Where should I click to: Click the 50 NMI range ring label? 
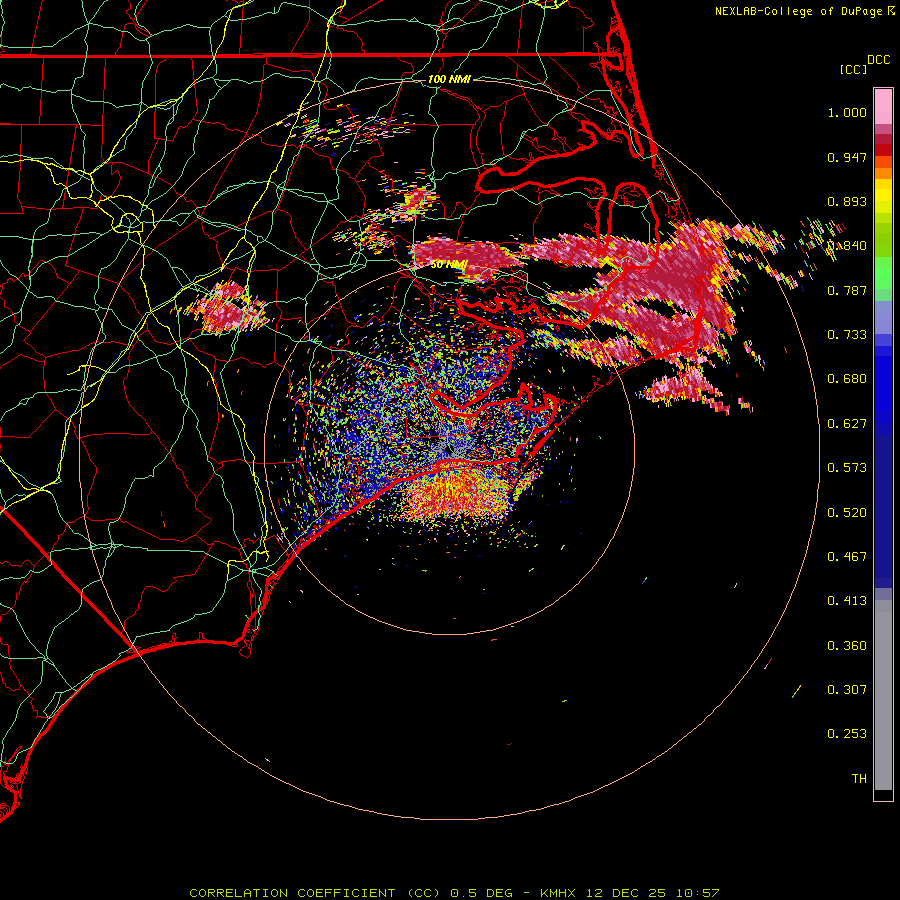[449, 265]
